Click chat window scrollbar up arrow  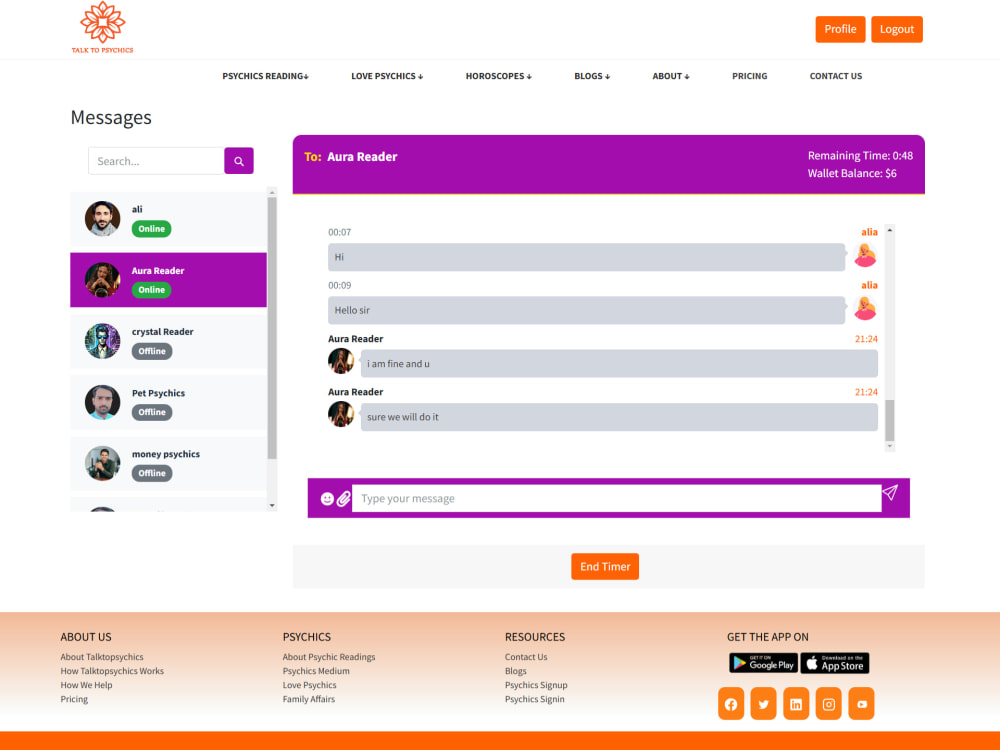(x=890, y=230)
